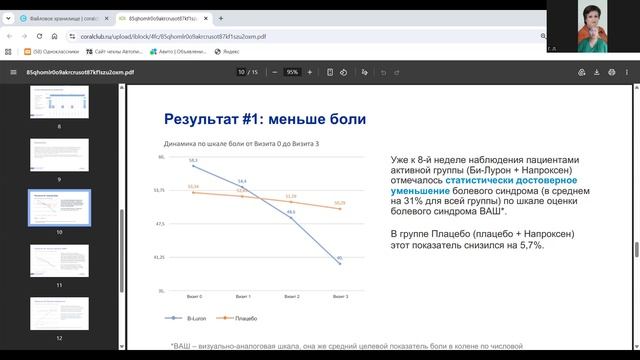This screenshot has height=360, width=640.
Task: Click document scrollbar down arrow
Action: coord(636,347)
